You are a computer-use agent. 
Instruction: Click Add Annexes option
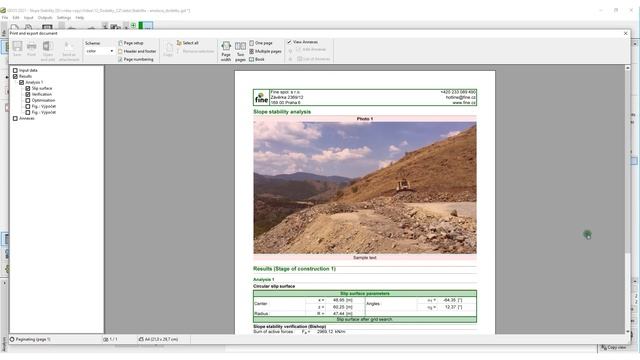pyautogui.click(x=311, y=50)
